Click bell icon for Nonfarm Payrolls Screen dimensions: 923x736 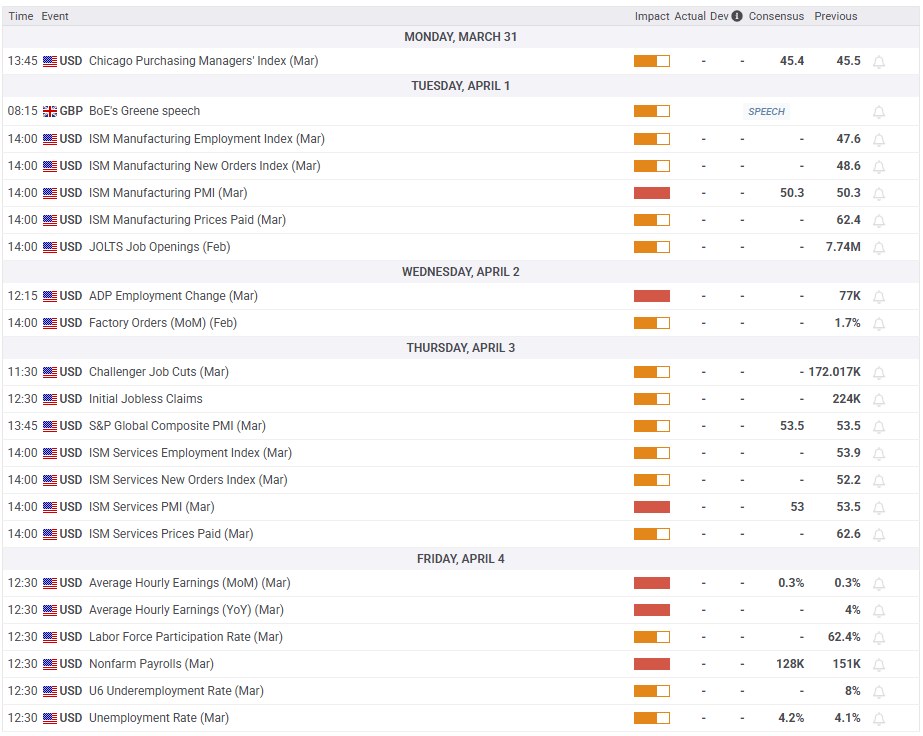click(879, 665)
